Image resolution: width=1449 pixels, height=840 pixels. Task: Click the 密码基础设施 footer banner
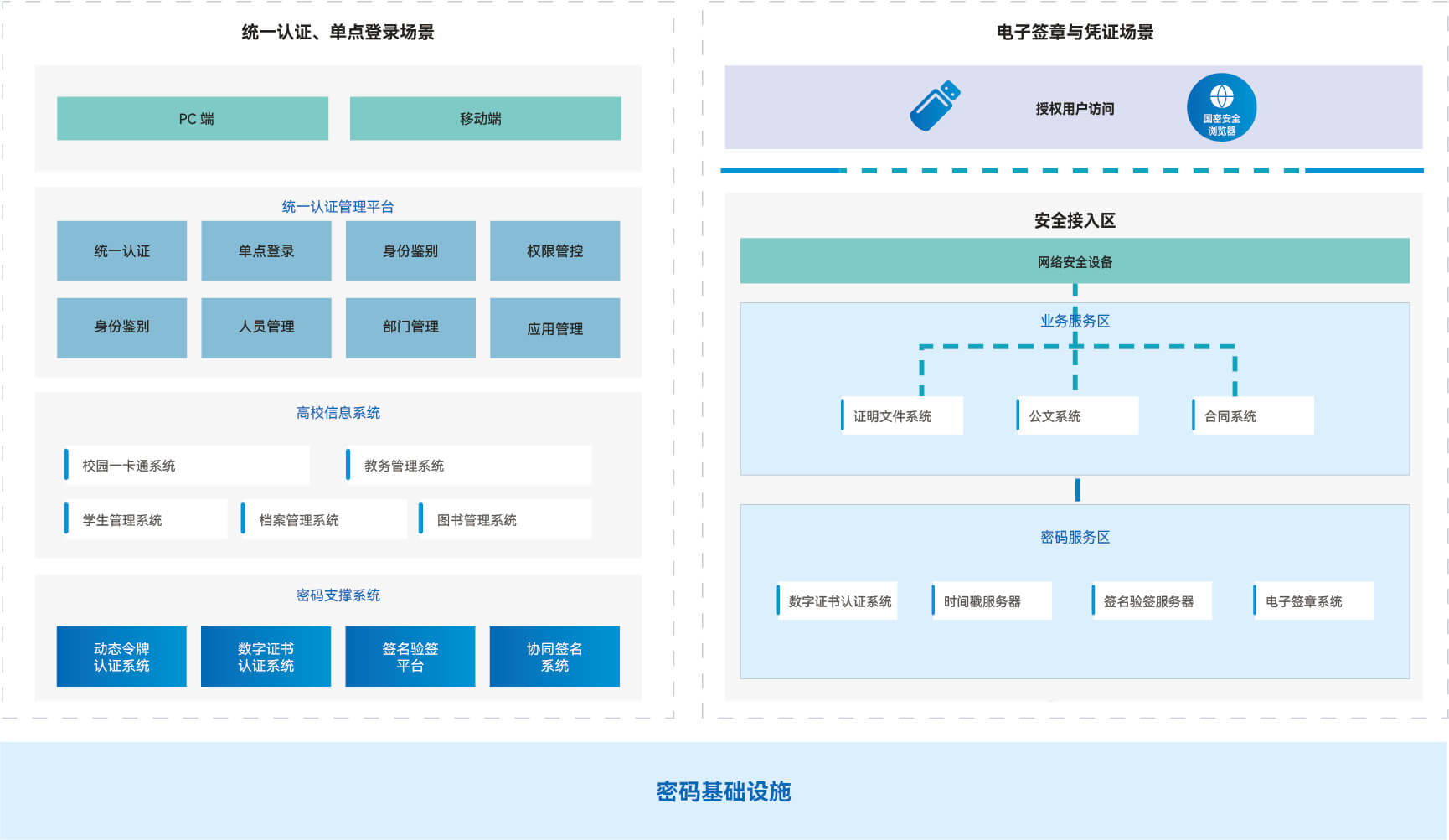pyautogui.click(x=724, y=791)
